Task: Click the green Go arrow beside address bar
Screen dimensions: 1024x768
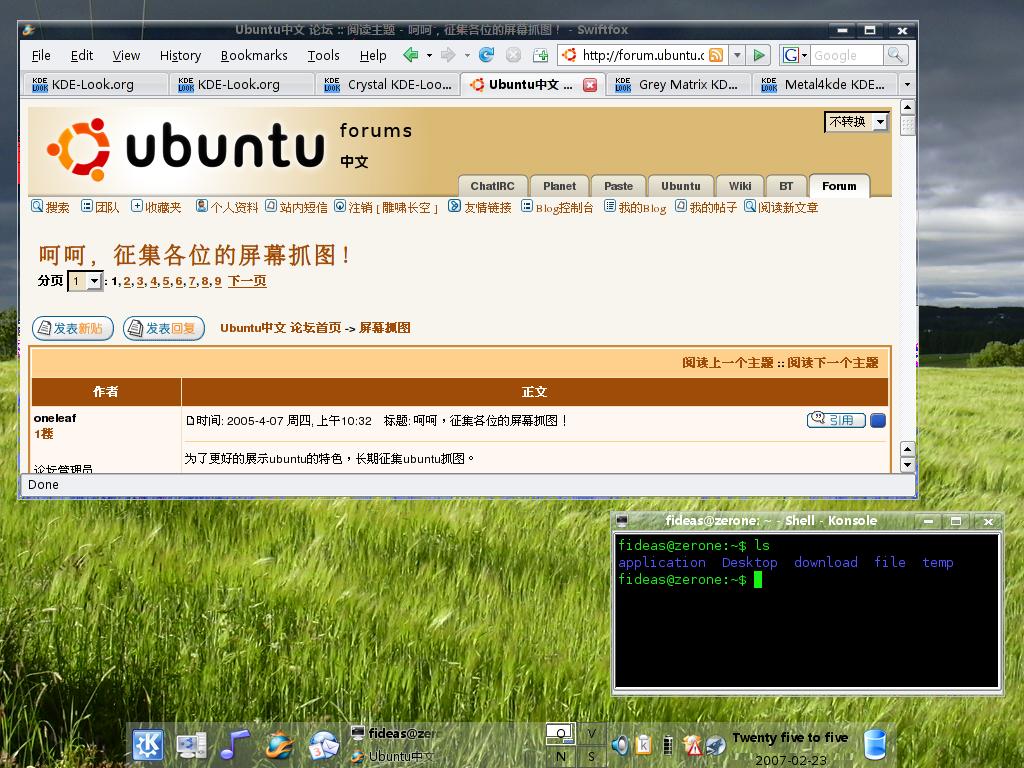Action: [x=759, y=55]
